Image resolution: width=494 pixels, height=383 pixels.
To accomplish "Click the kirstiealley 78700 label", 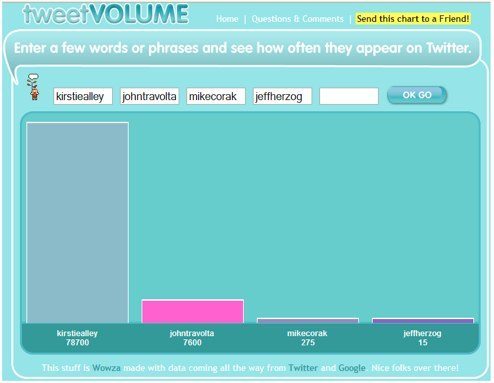I will [77, 338].
